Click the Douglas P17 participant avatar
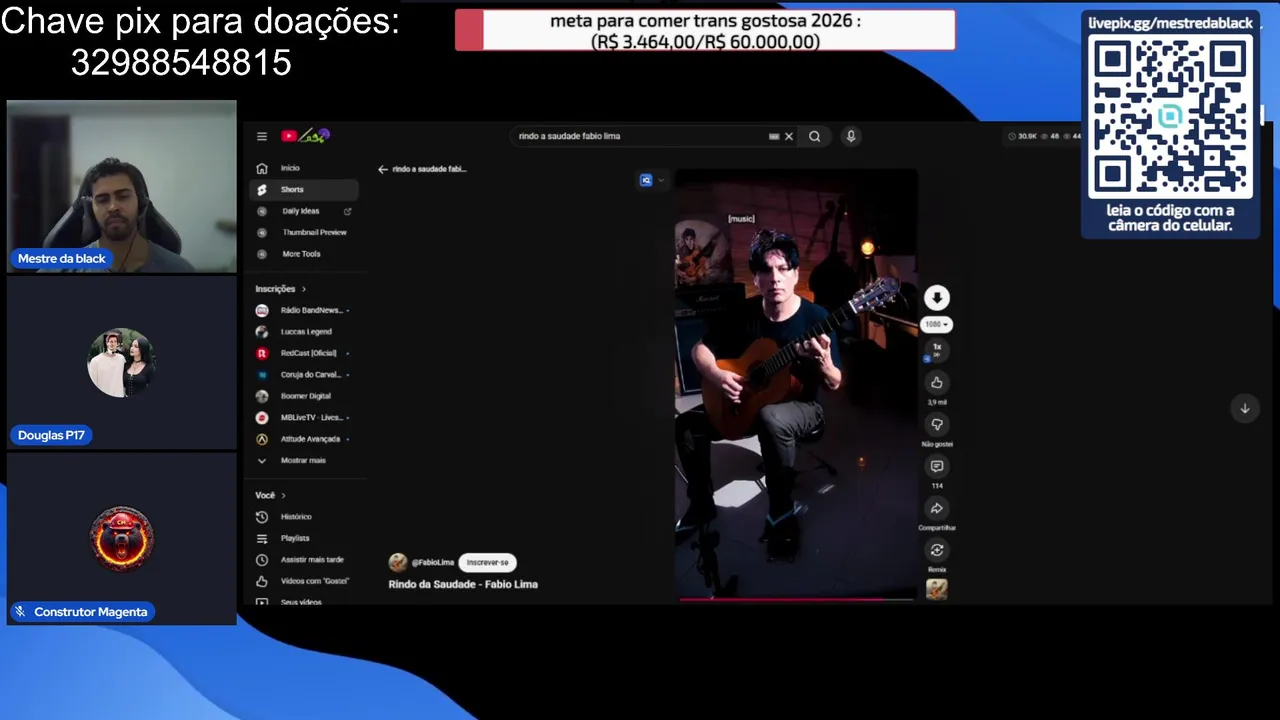 tap(121, 362)
